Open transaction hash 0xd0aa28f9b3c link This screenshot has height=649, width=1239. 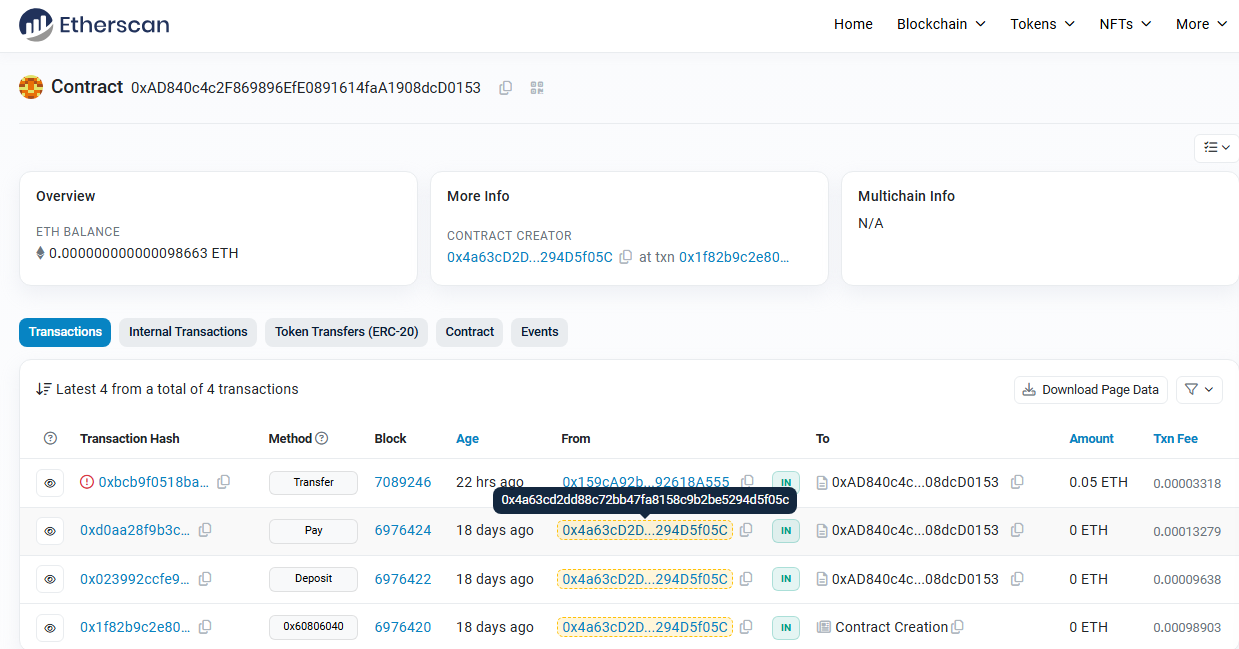[x=135, y=530]
